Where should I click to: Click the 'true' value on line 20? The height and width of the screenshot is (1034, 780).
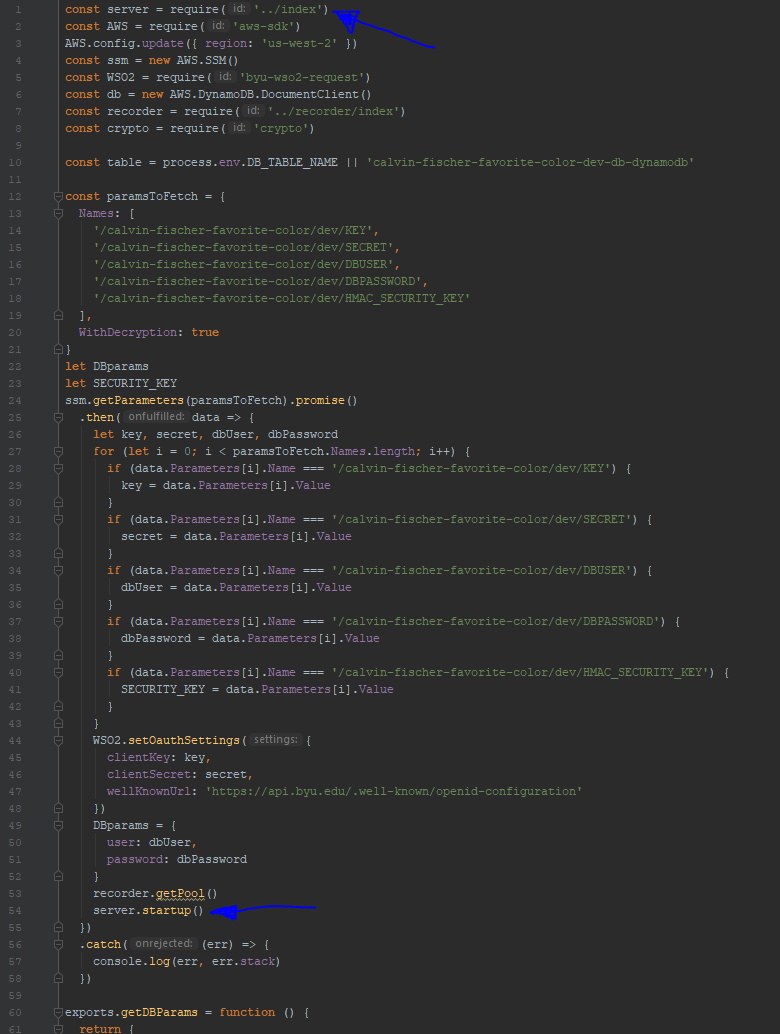(x=205, y=333)
